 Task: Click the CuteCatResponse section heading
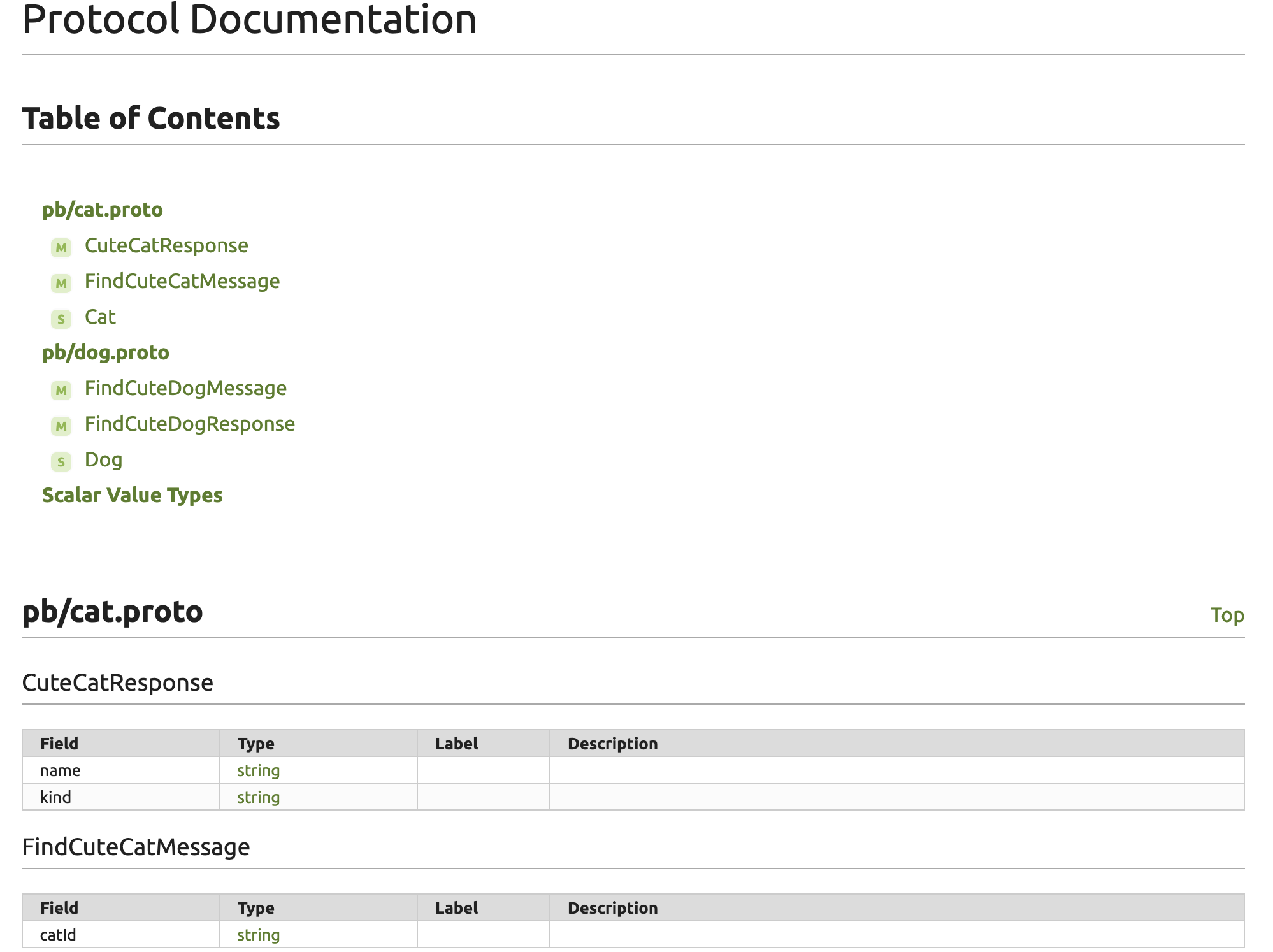(x=118, y=682)
